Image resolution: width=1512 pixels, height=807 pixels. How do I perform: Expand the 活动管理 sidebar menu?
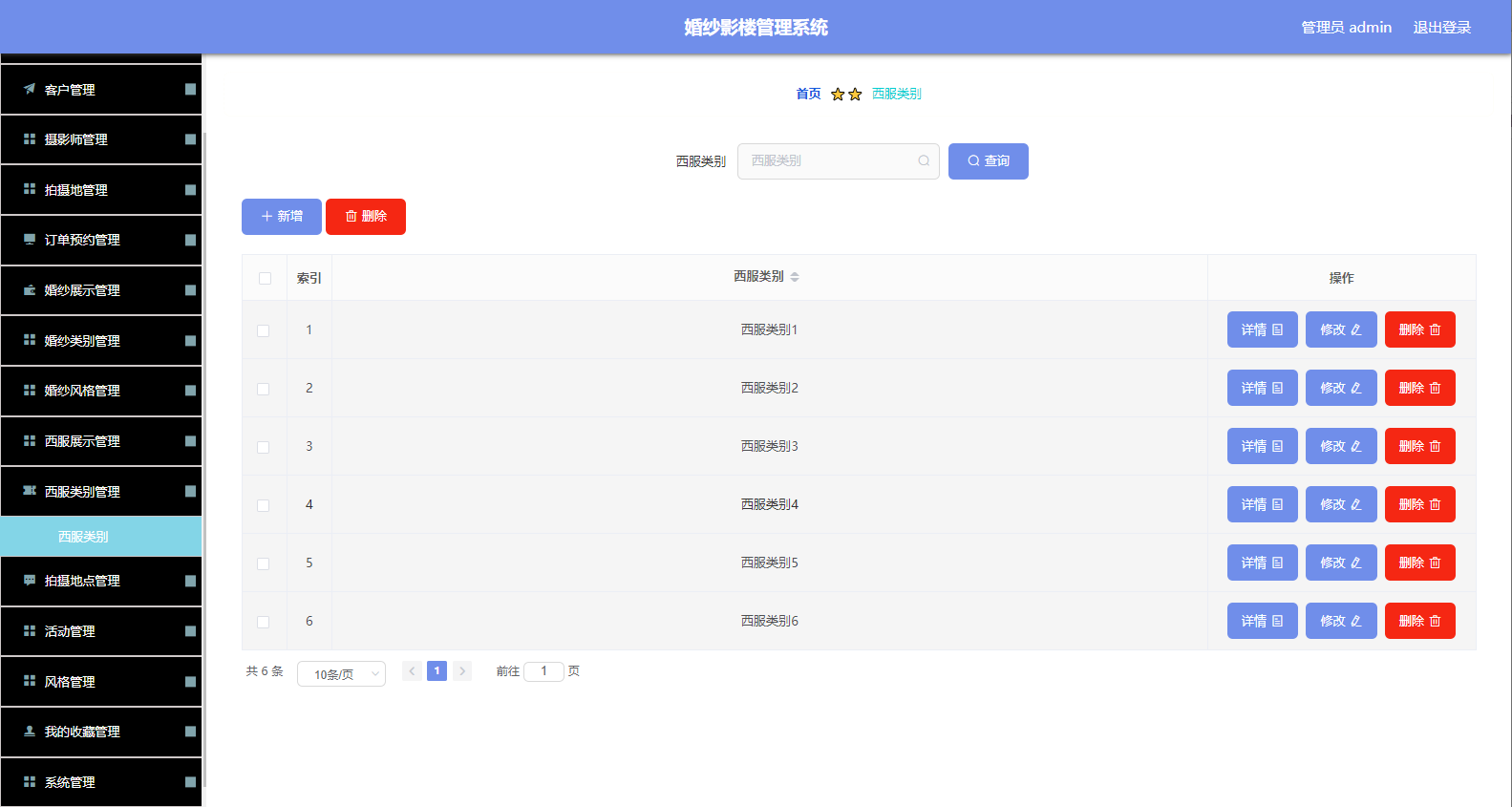coord(101,630)
